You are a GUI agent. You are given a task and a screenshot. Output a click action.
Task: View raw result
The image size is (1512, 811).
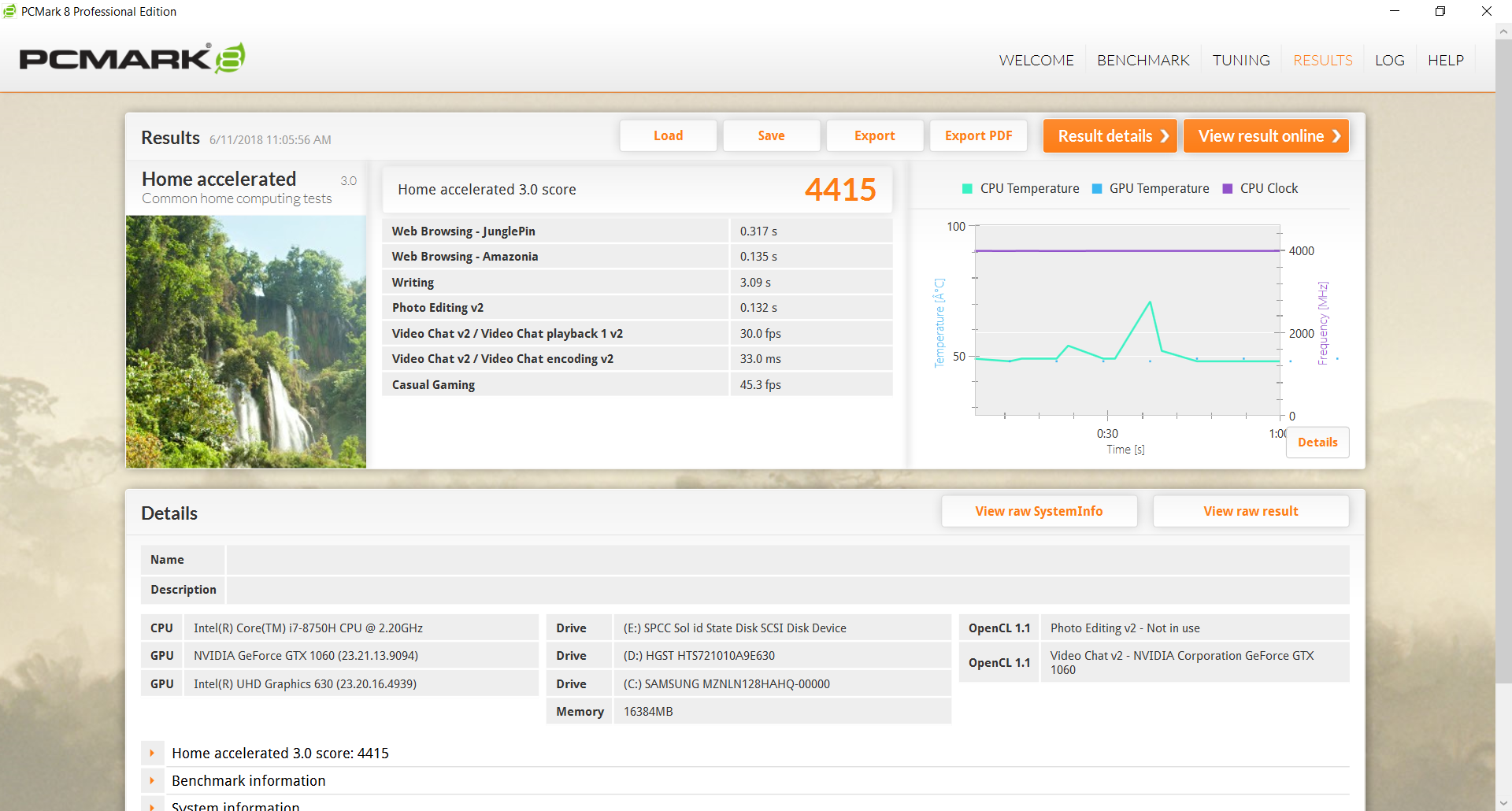[1251, 511]
